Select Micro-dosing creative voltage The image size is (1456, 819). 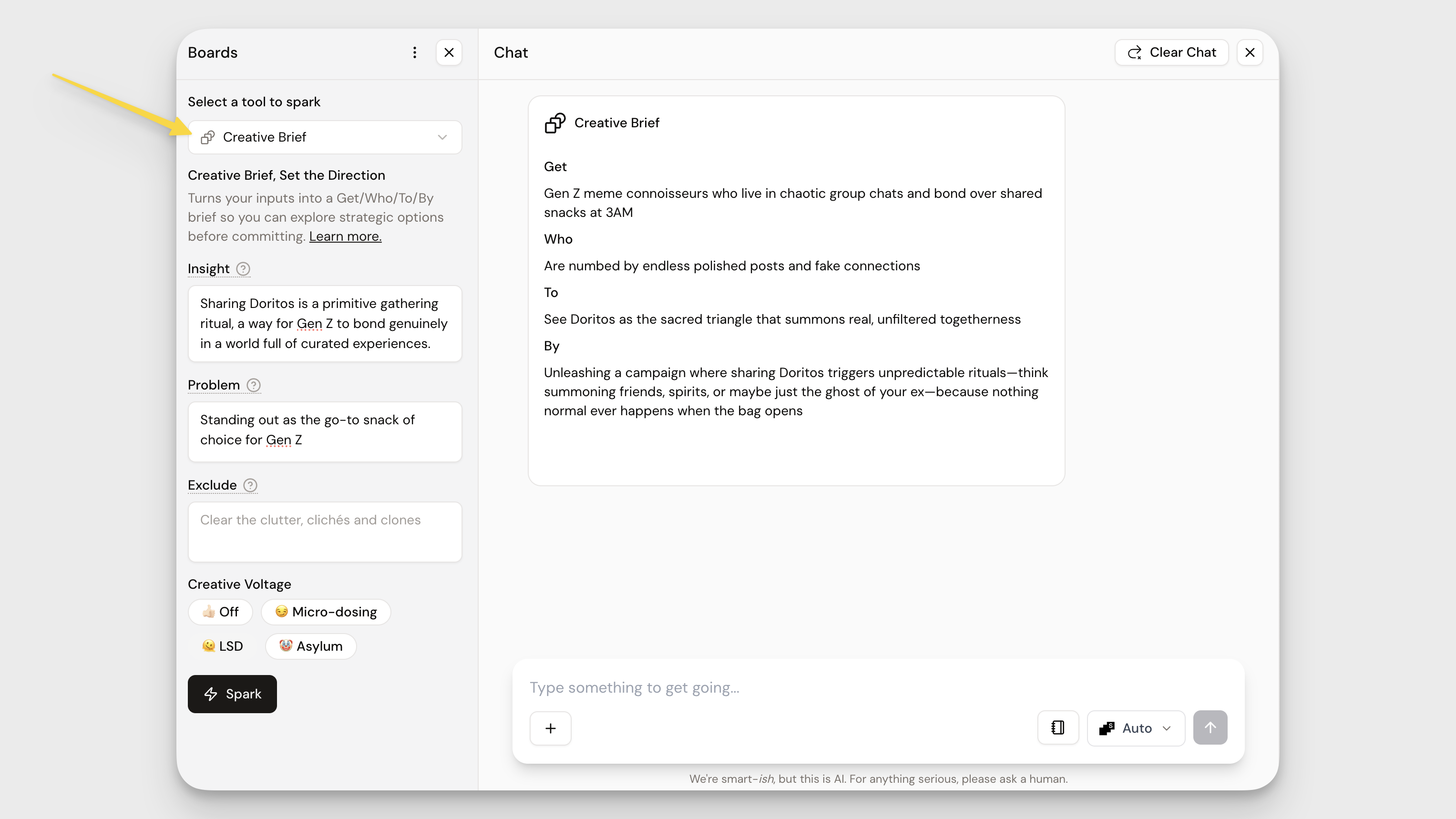coord(326,612)
